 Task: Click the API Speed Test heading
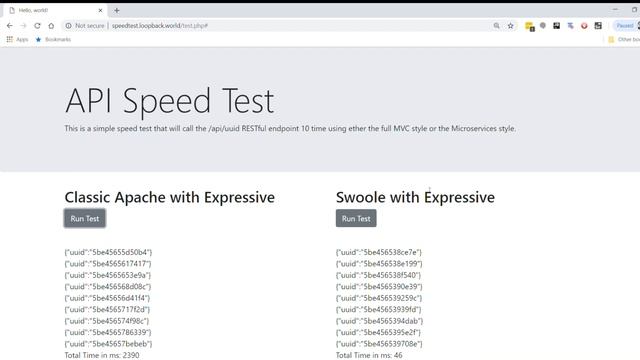point(169,101)
